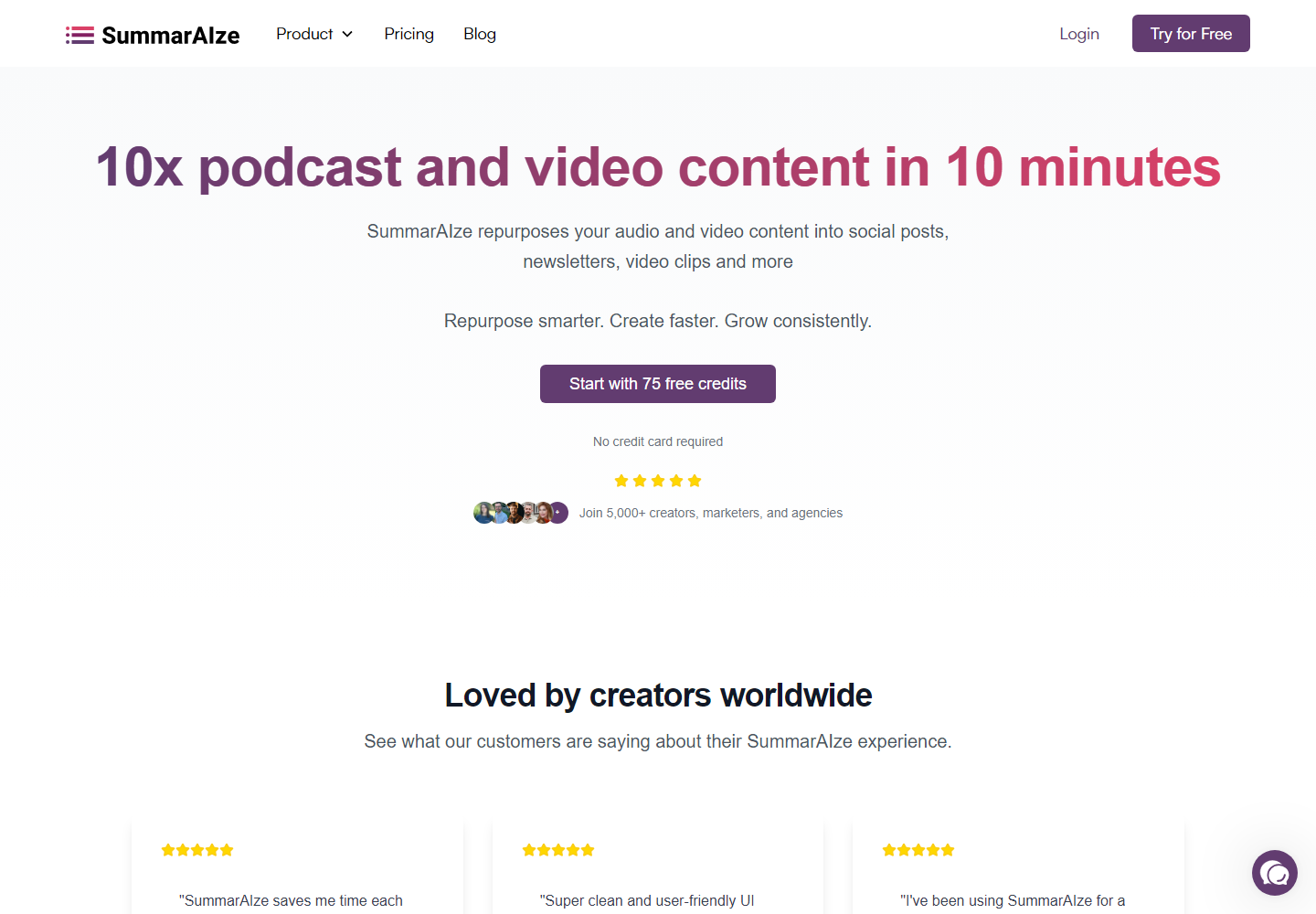Click star rating on "Super clean" review

coord(558,850)
